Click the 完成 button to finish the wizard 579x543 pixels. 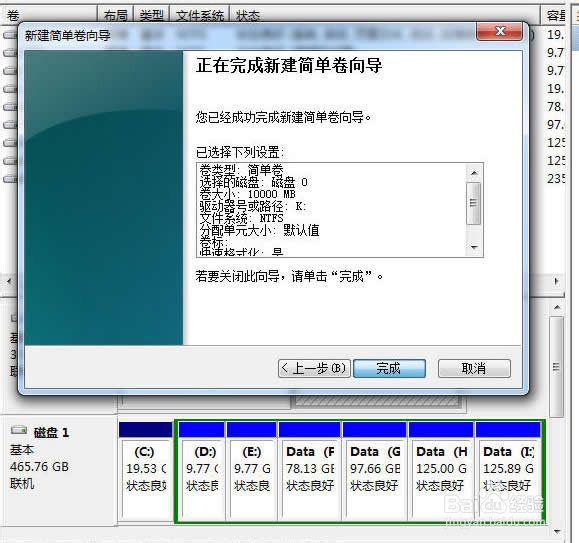point(389,368)
